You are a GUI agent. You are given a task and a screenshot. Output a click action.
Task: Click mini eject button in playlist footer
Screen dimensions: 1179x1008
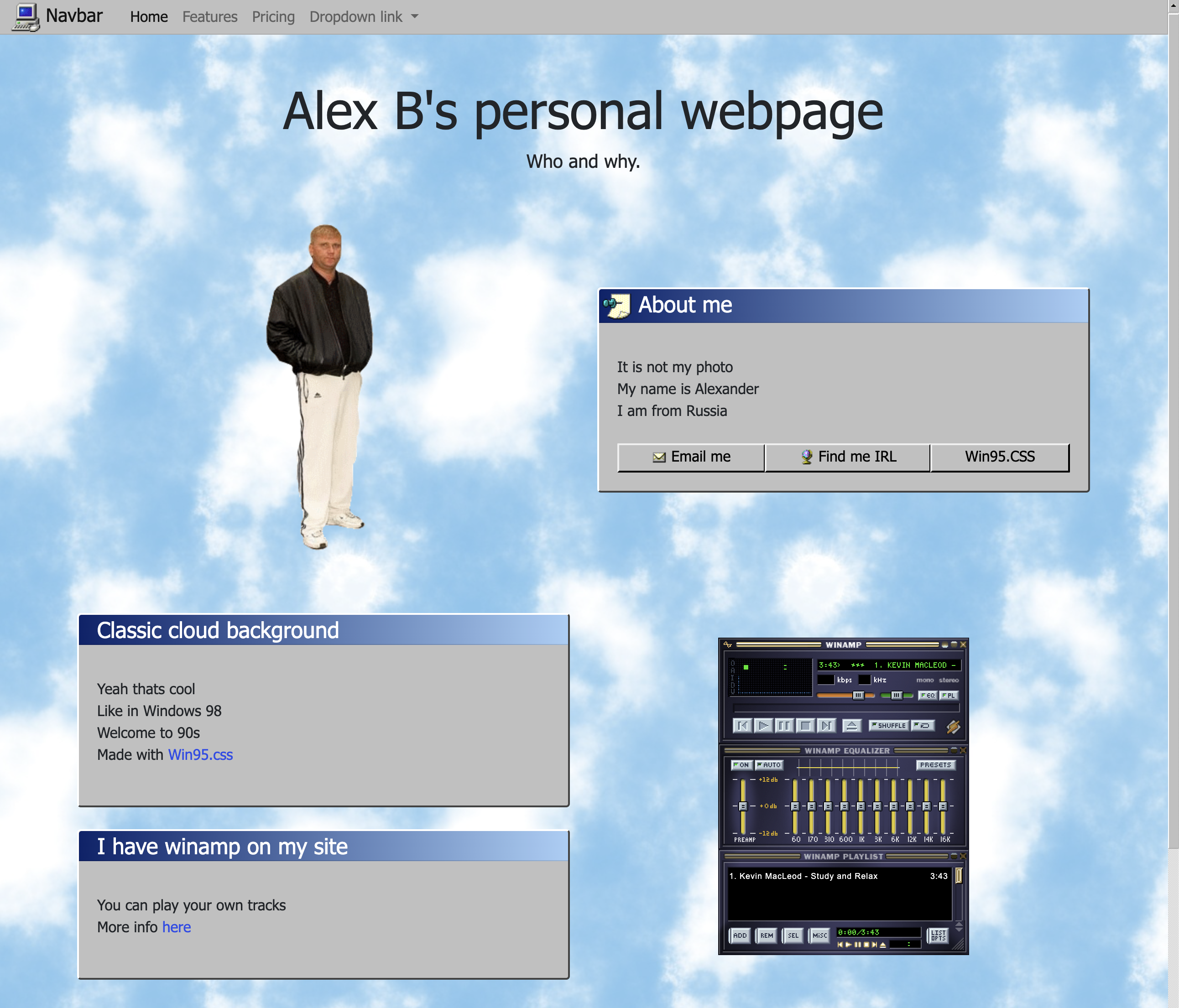coord(883,945)
